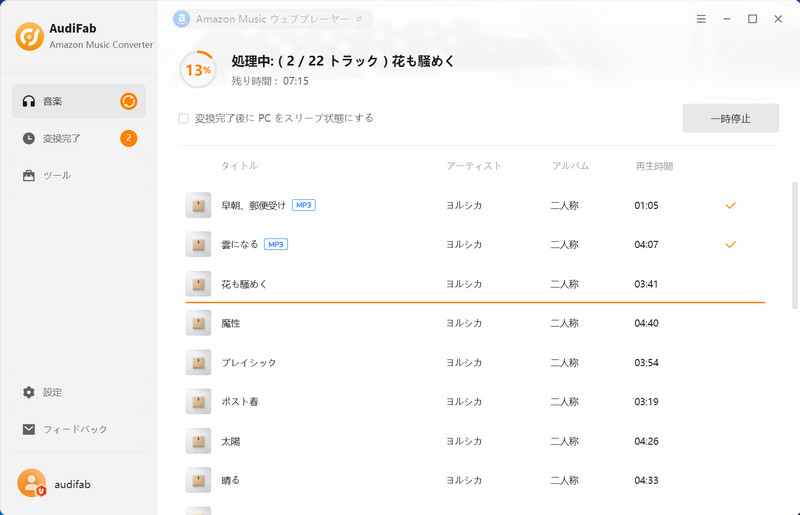Click duration 03:41
The width and height of the screenshot is (800, 515).
click(646, 284)
